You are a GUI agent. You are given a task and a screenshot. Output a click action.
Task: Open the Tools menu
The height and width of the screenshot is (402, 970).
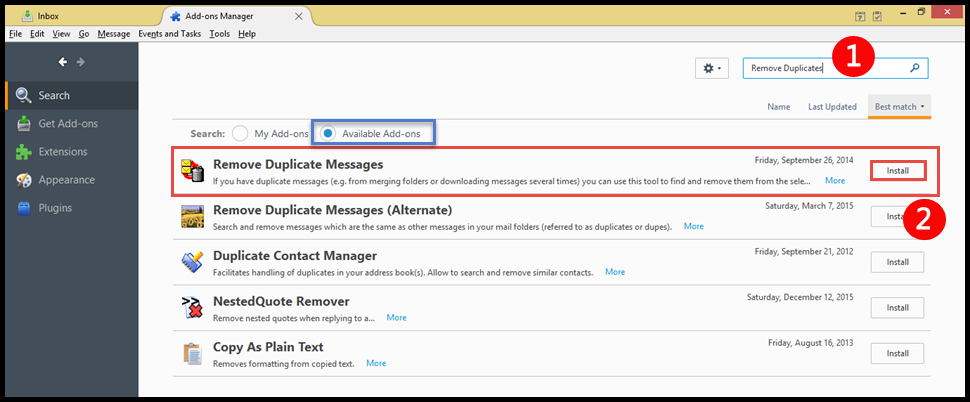click(x=220, y=34)
